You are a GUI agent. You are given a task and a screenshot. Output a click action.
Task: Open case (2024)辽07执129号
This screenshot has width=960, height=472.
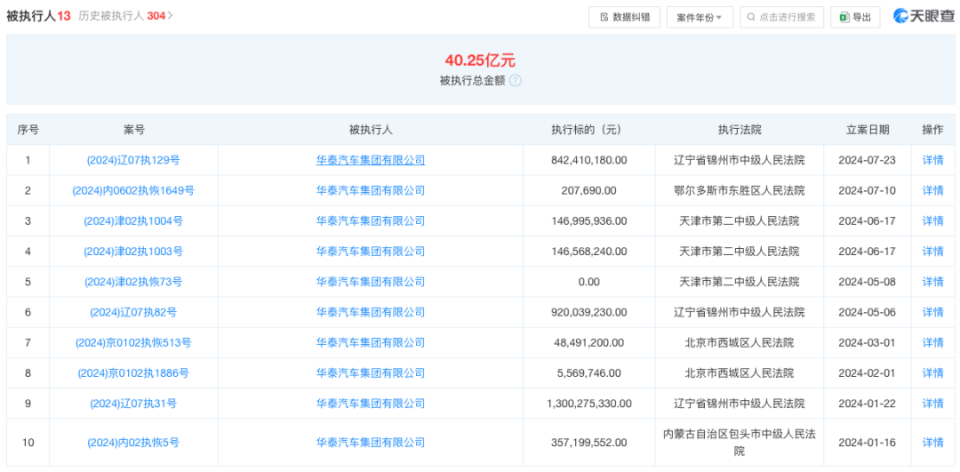(x=134, y=160)
